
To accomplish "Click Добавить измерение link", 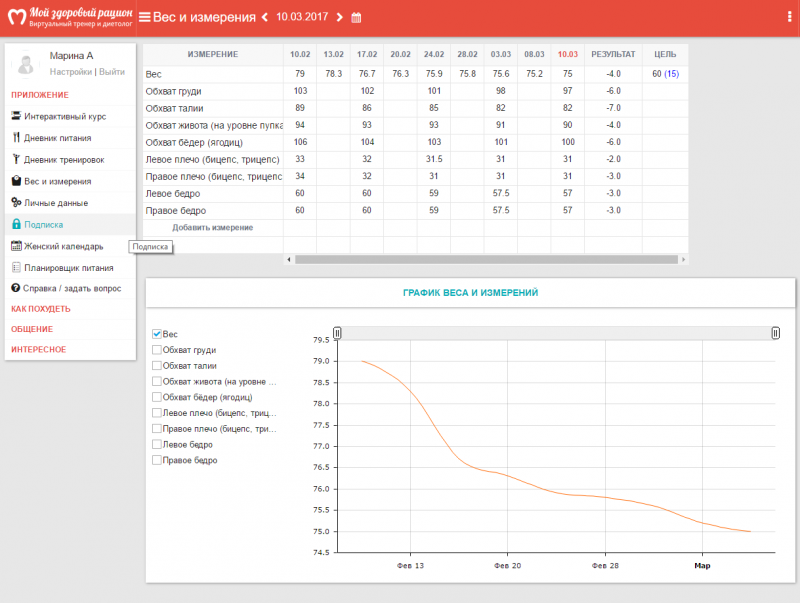I will tap(213, 228).
